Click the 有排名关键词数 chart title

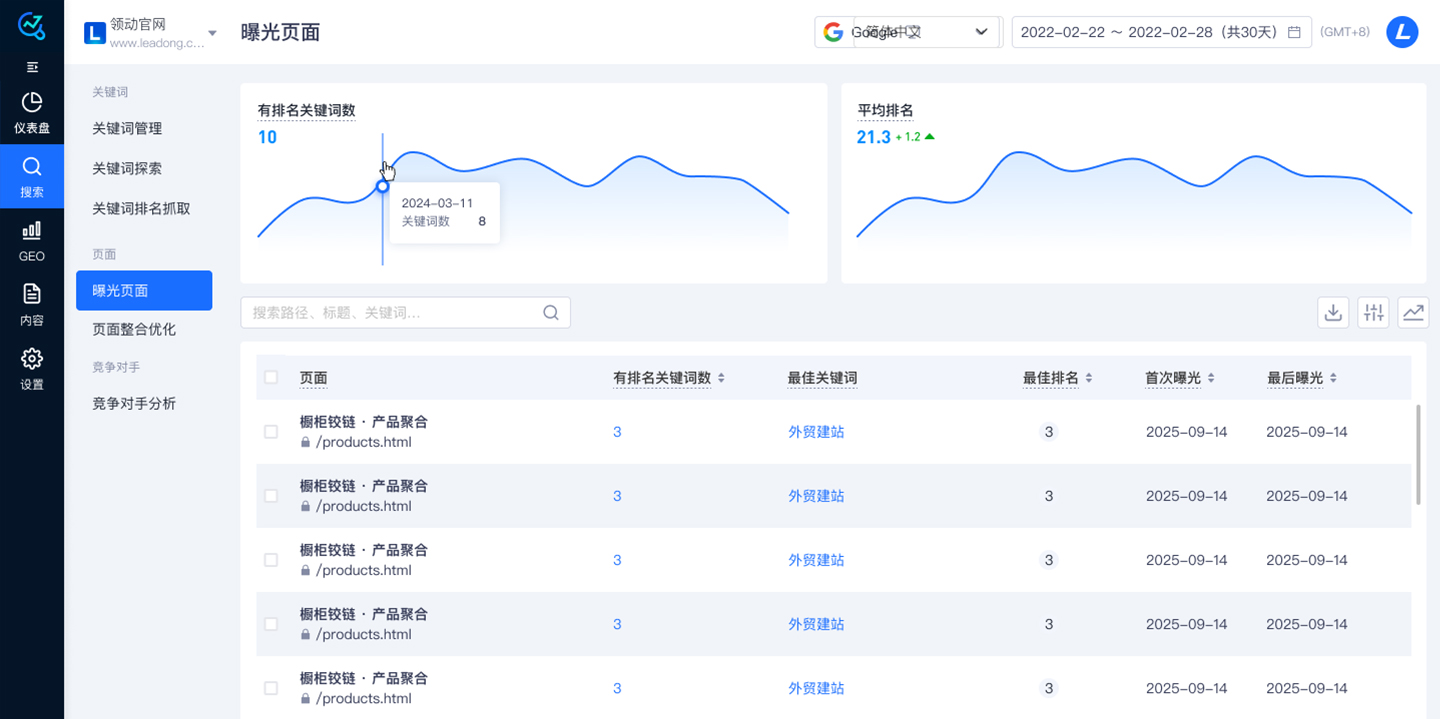[306, 110]
